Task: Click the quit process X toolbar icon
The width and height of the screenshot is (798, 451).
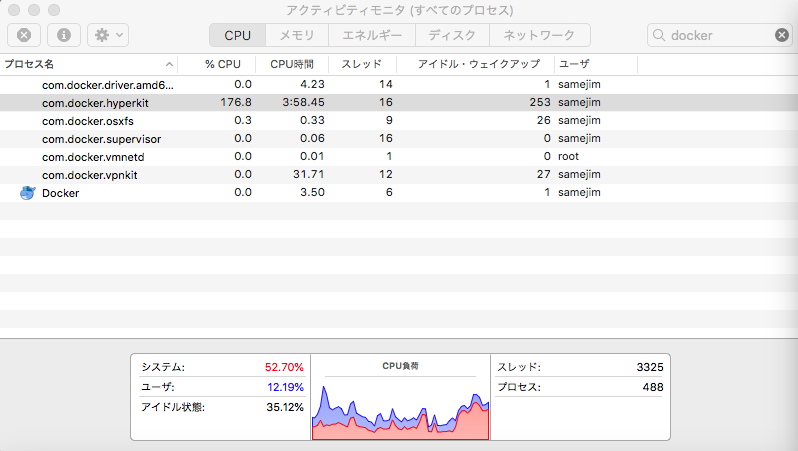Action: 24,35
